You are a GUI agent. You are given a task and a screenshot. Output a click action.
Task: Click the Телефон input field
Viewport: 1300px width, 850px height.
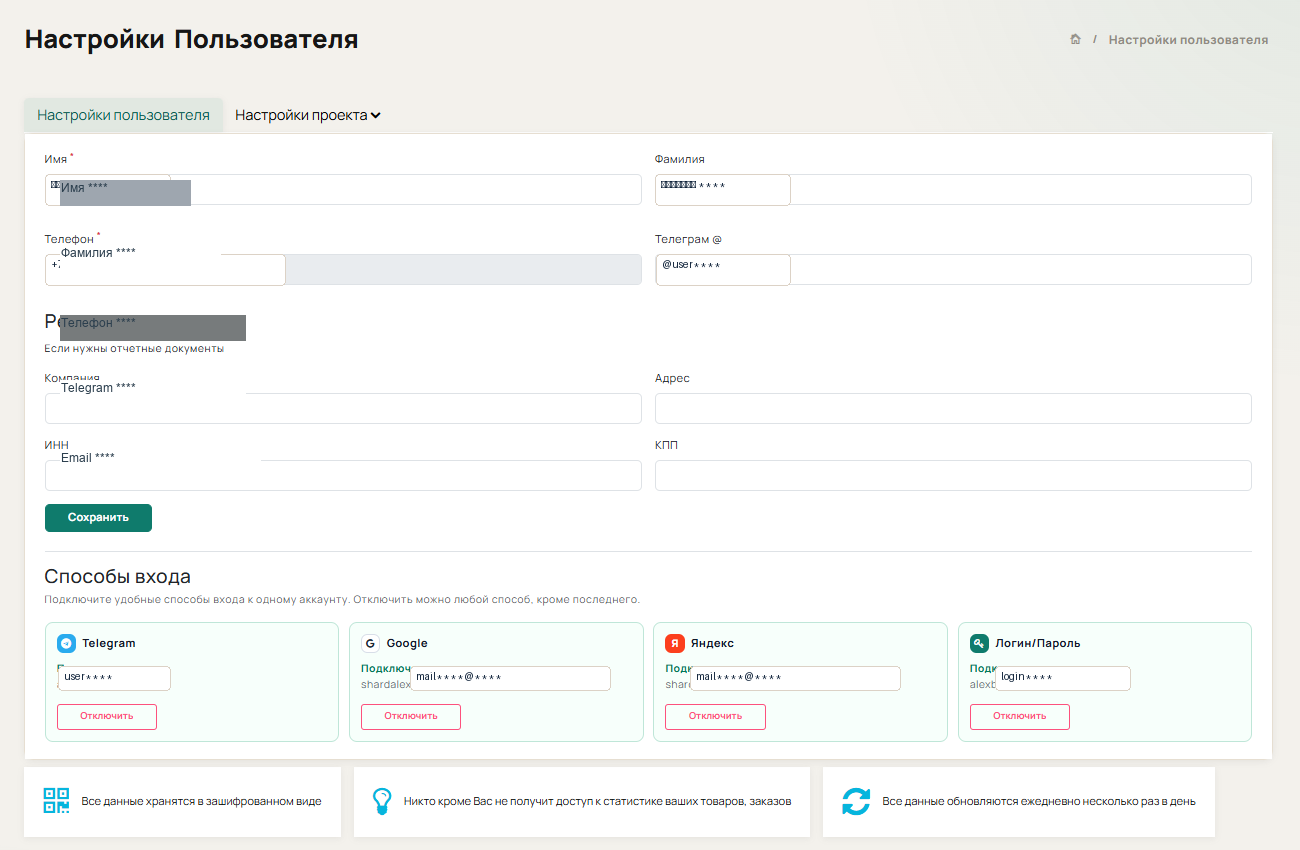point(343,269)
